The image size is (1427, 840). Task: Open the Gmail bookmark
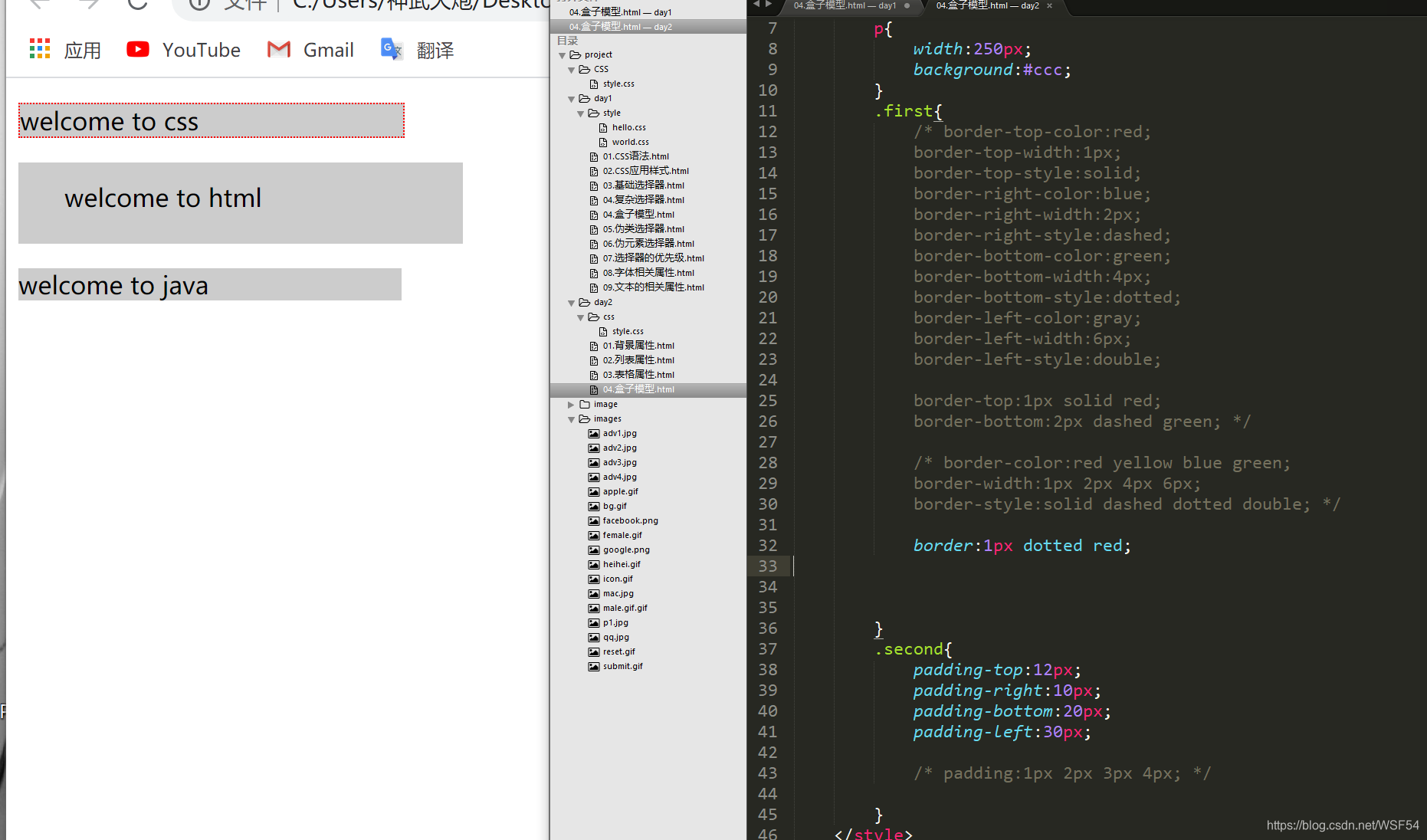(x=310, y=50)
